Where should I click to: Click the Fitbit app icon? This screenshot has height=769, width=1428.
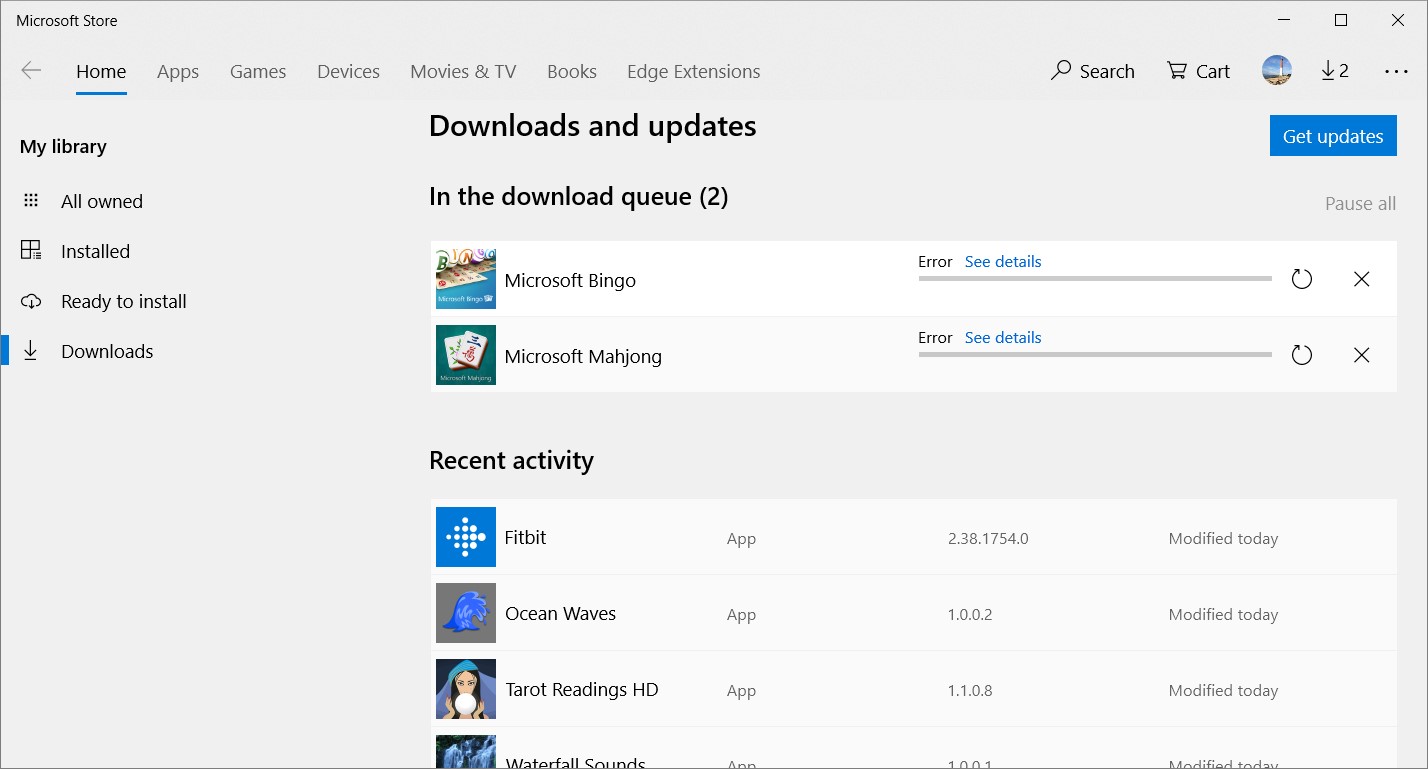(x=466, y=537)
